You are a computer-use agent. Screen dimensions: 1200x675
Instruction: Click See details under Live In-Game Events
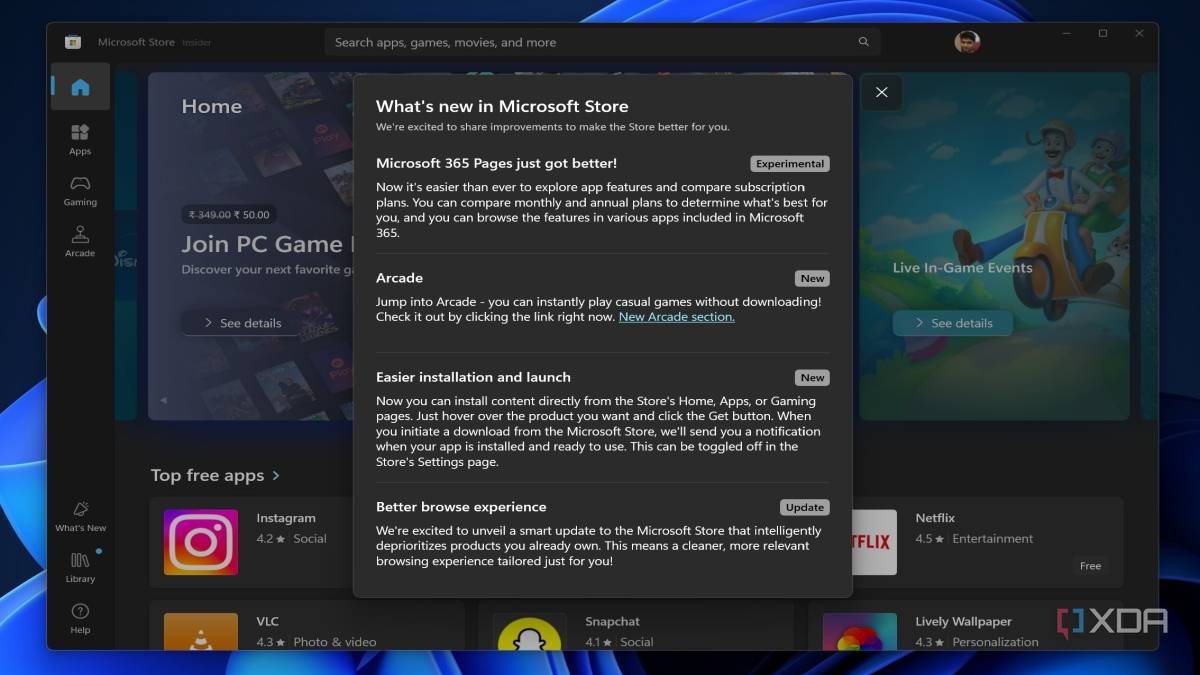click(952, 323)
